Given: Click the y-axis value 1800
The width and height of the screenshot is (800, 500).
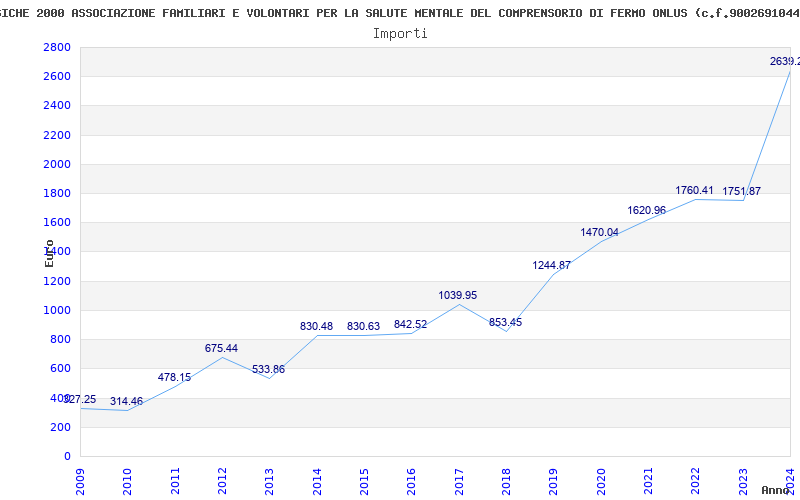Looking at the screenshot, I should click(57, 193).
